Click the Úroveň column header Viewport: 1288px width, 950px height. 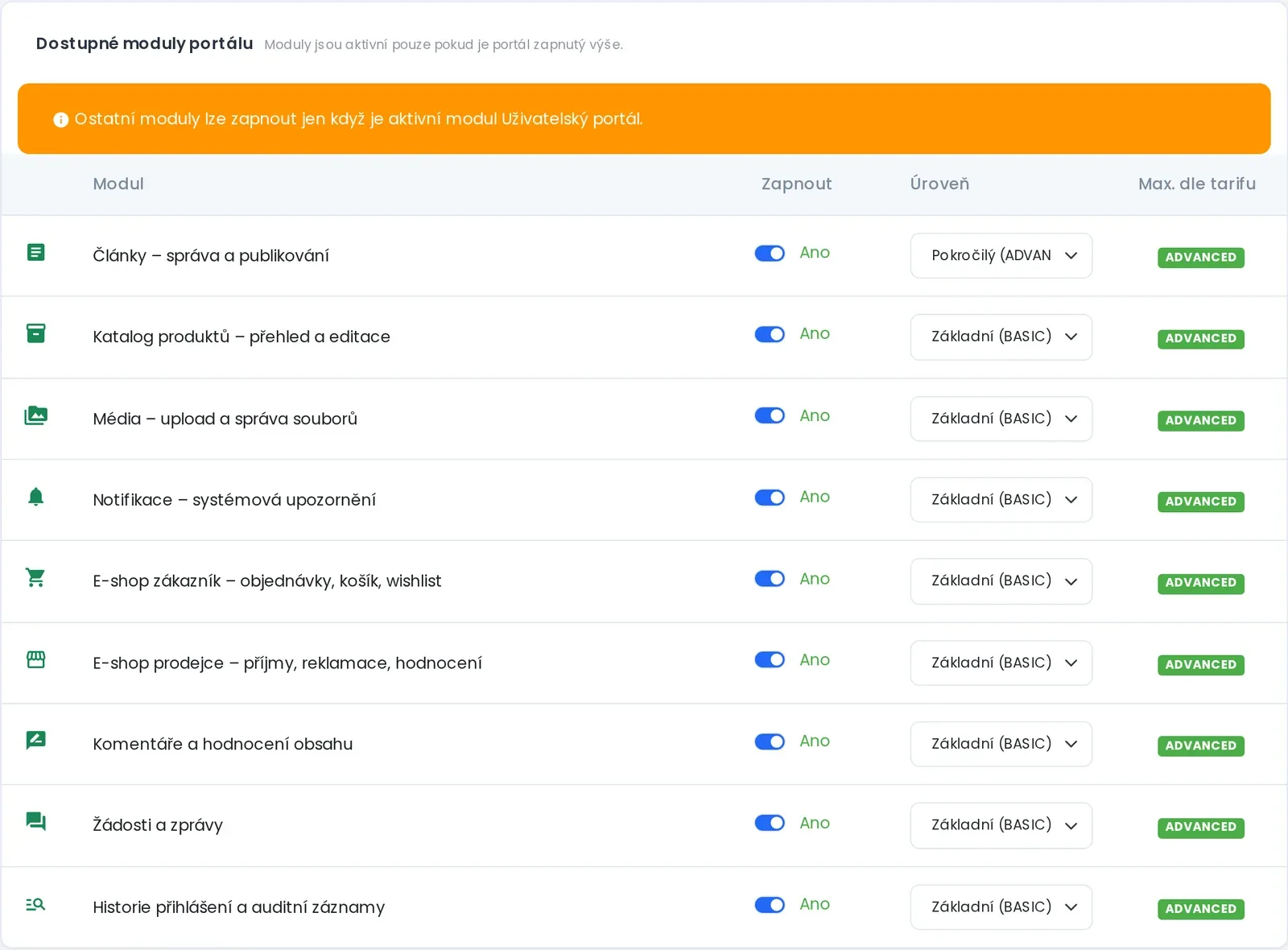point(939,184)
